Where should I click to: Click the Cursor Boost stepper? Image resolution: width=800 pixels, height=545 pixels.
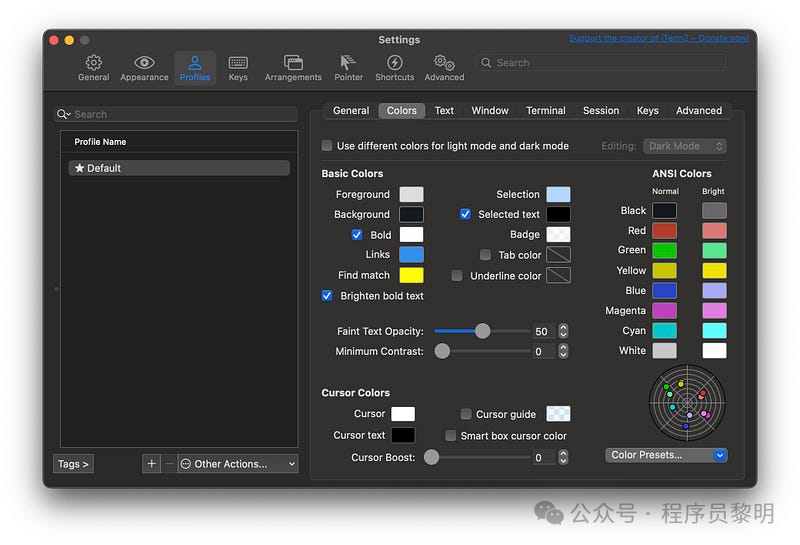coord(563,457)
